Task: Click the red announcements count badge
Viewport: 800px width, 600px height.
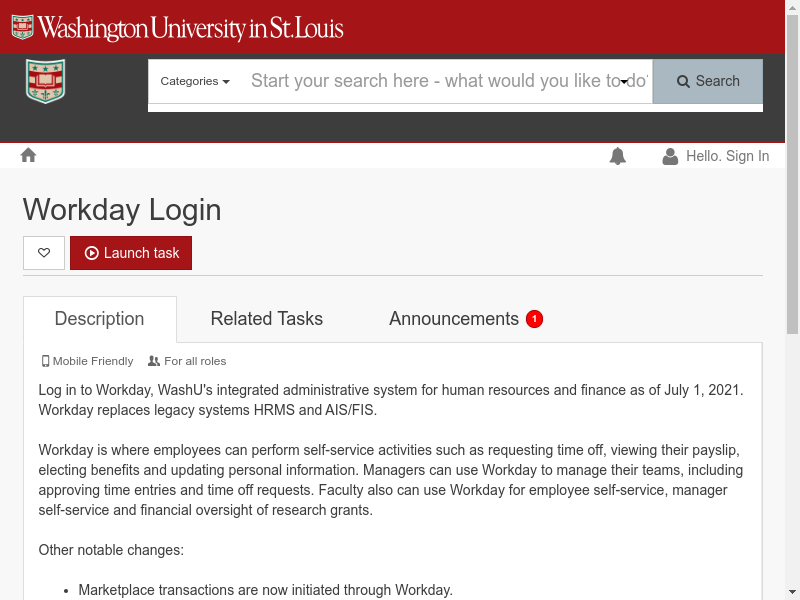Action: click(534, 319)
